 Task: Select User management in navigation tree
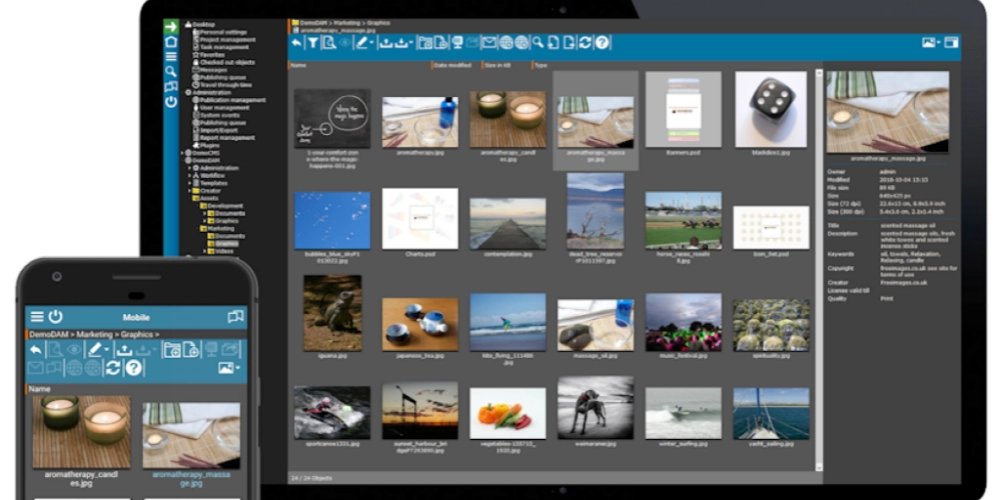point(224,108)
